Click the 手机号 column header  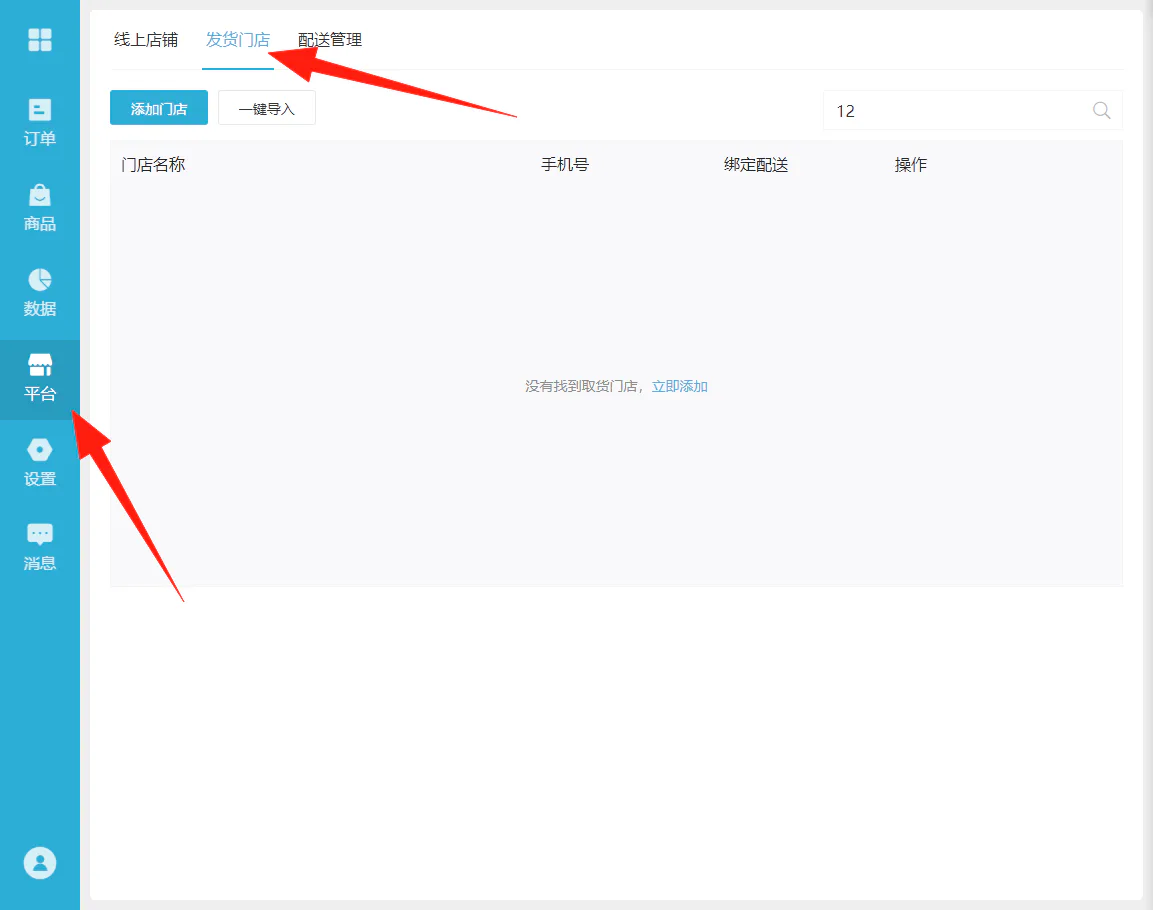tap(565, 165)
